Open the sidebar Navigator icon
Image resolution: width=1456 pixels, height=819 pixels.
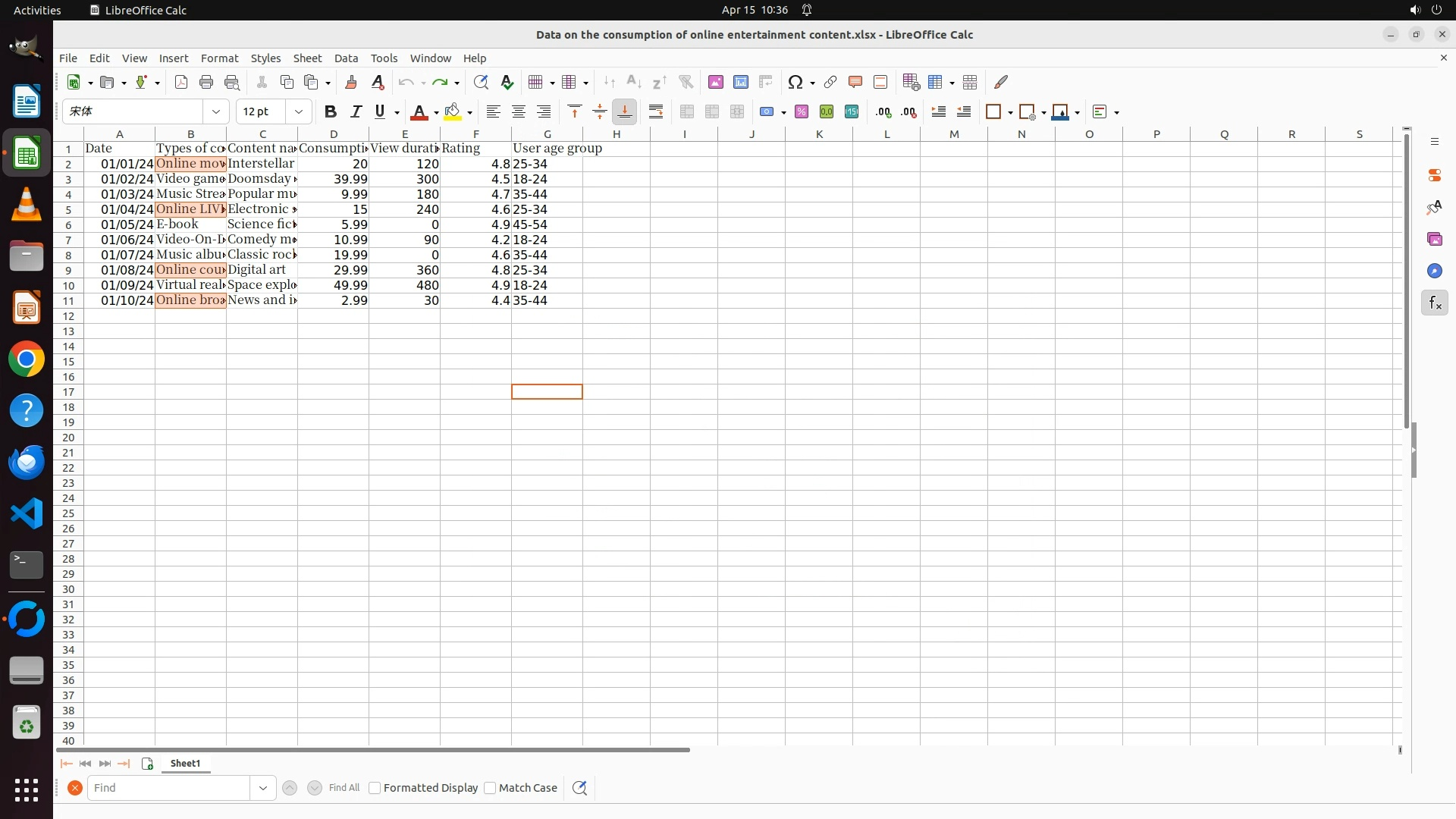[x=1434, y=271]
